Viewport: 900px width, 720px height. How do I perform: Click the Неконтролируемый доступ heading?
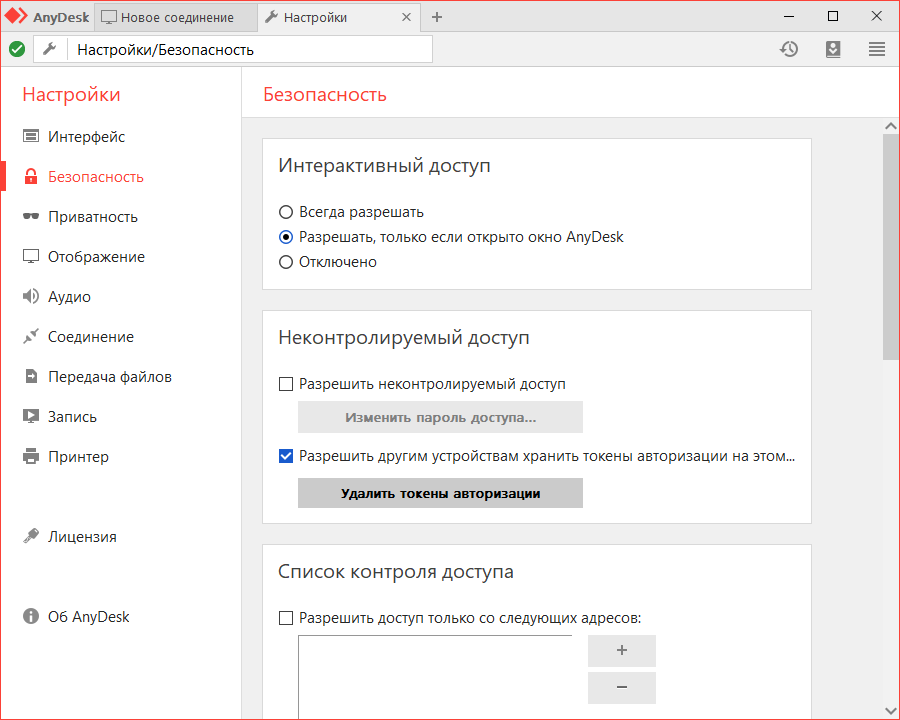tap(404, 338)
